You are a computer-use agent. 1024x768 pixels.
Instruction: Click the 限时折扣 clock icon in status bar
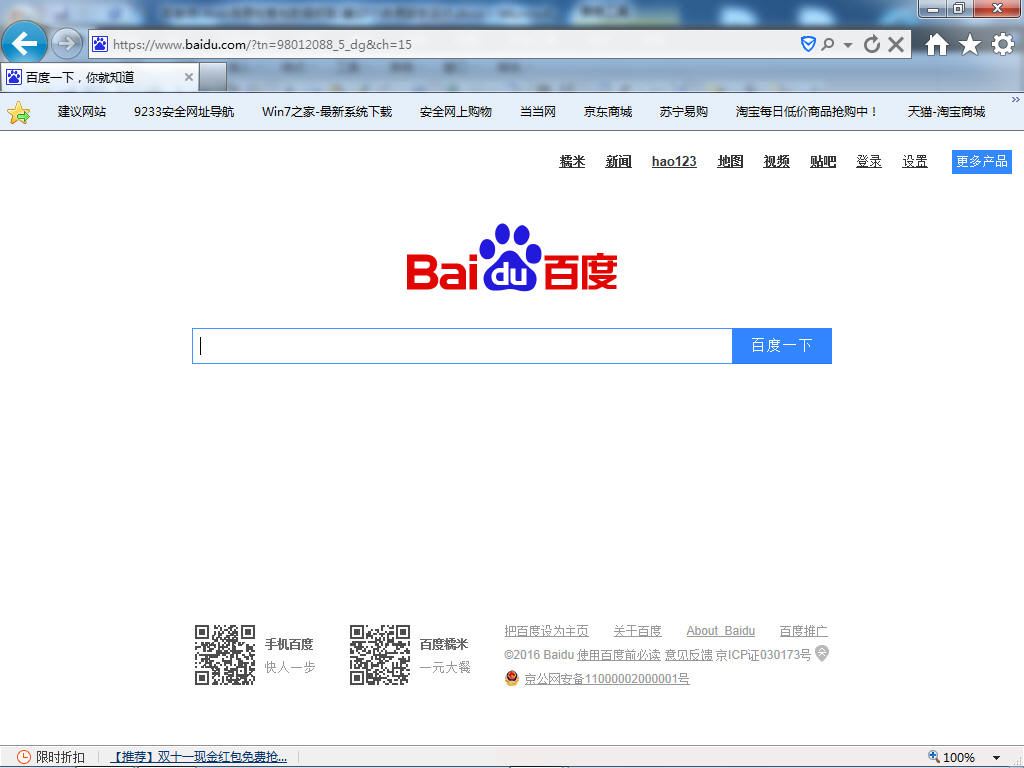coord(24,757)
